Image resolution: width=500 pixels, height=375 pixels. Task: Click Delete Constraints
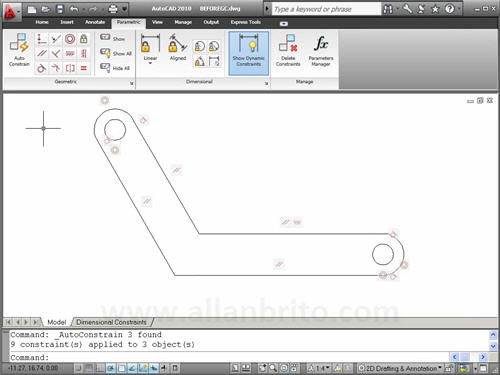tap(288, 51)
